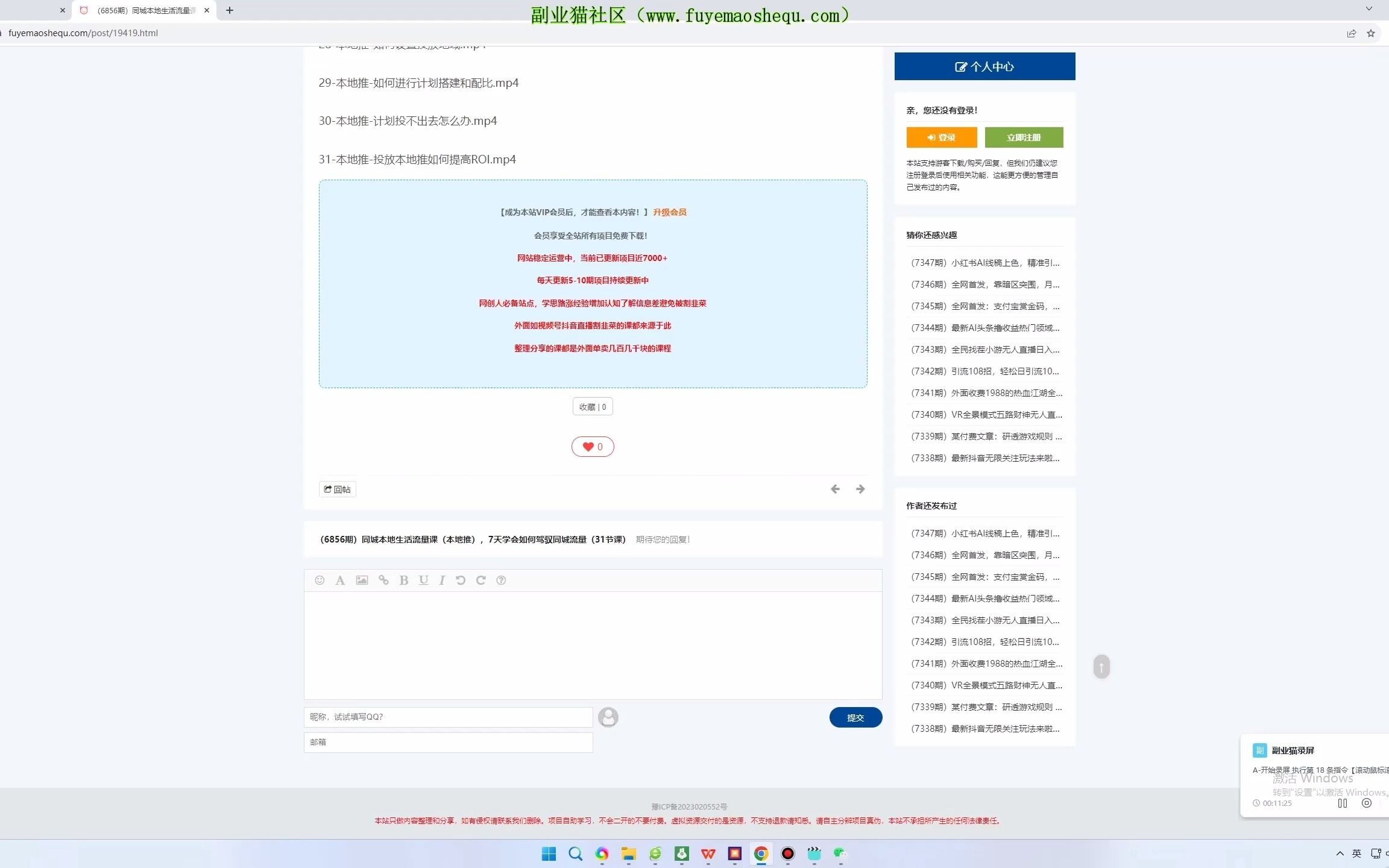Click the address bar URL

click(83, 33)
